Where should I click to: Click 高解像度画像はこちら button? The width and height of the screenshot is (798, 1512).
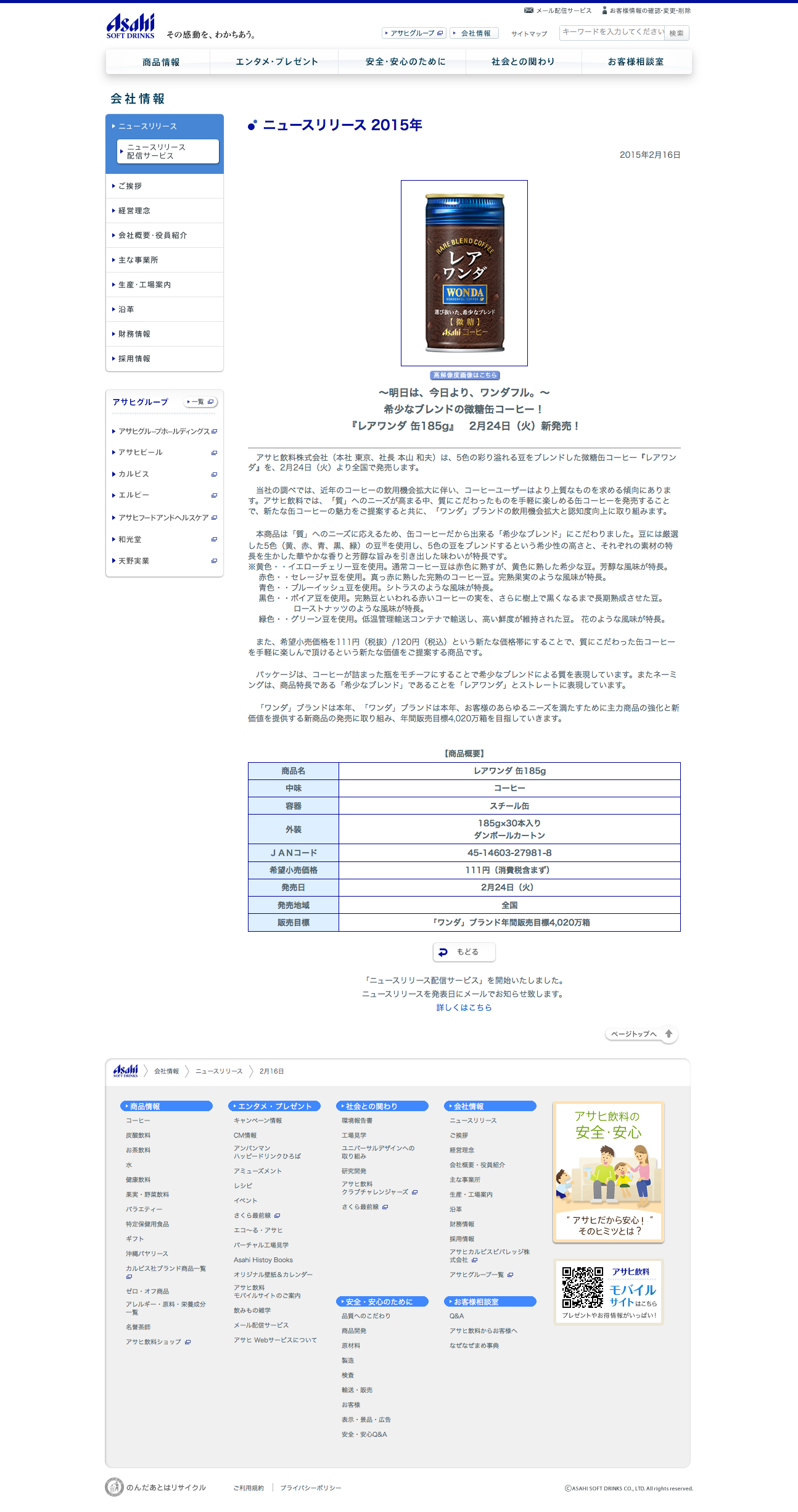464,375
